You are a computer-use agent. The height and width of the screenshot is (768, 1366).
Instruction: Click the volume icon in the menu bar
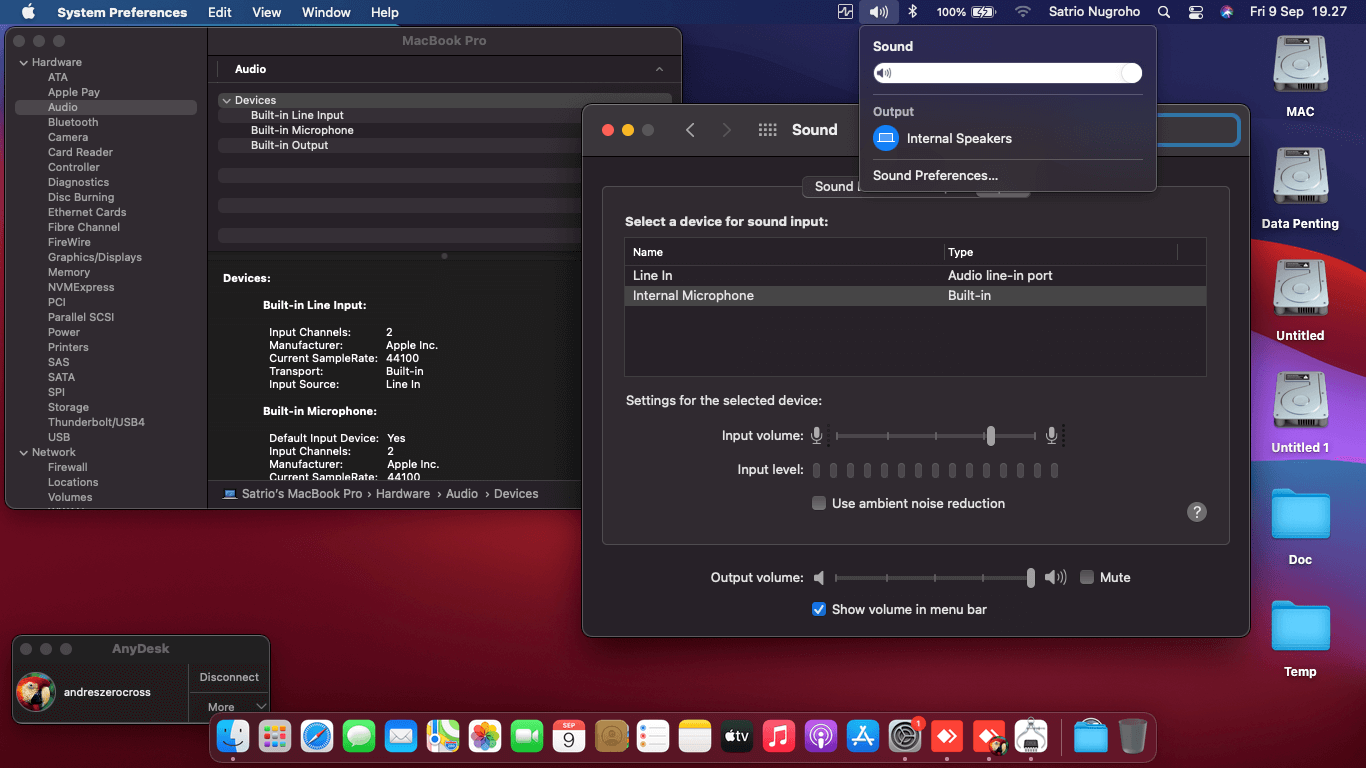[x=879, y=12]
